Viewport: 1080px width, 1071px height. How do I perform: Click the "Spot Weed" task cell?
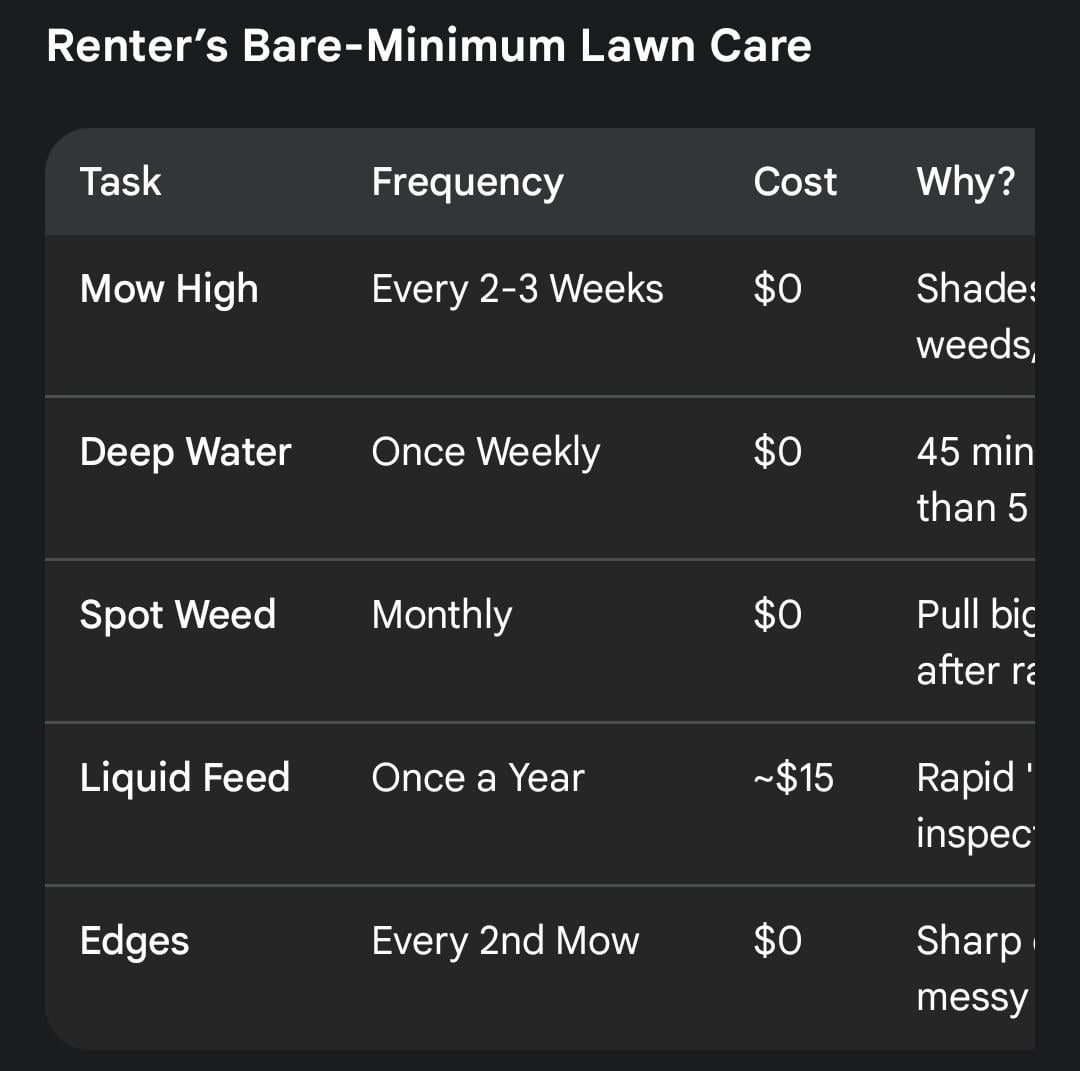point(177,615)
